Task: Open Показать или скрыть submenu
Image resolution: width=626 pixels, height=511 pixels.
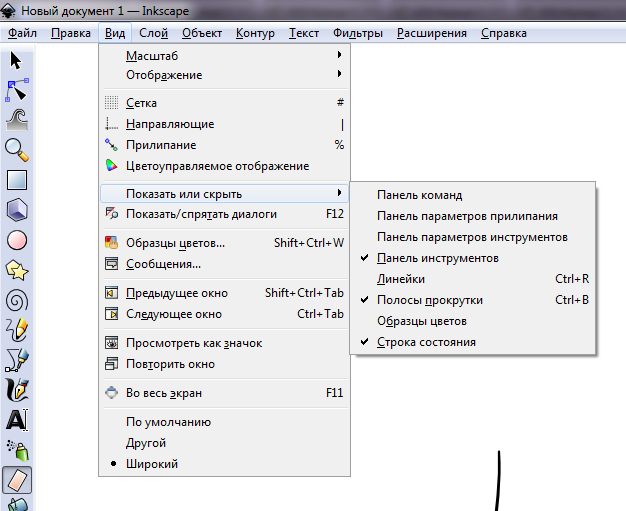Action: click(224, 194)
